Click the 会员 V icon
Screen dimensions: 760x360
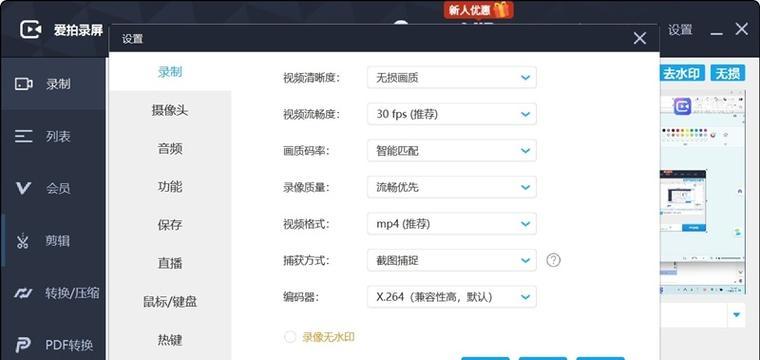tap(23, 188)
